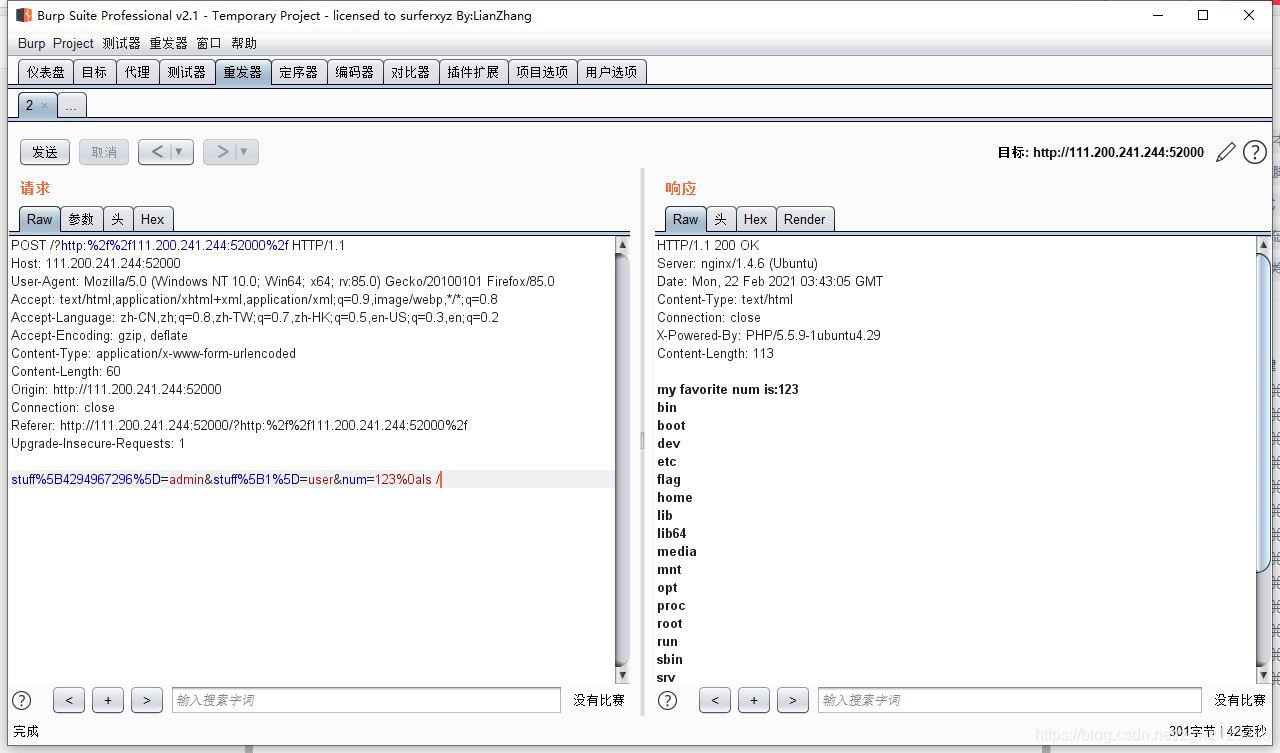The image size is (1280, 753).
Task: Select the response Render tab
Action: click(x=805, y=219)
